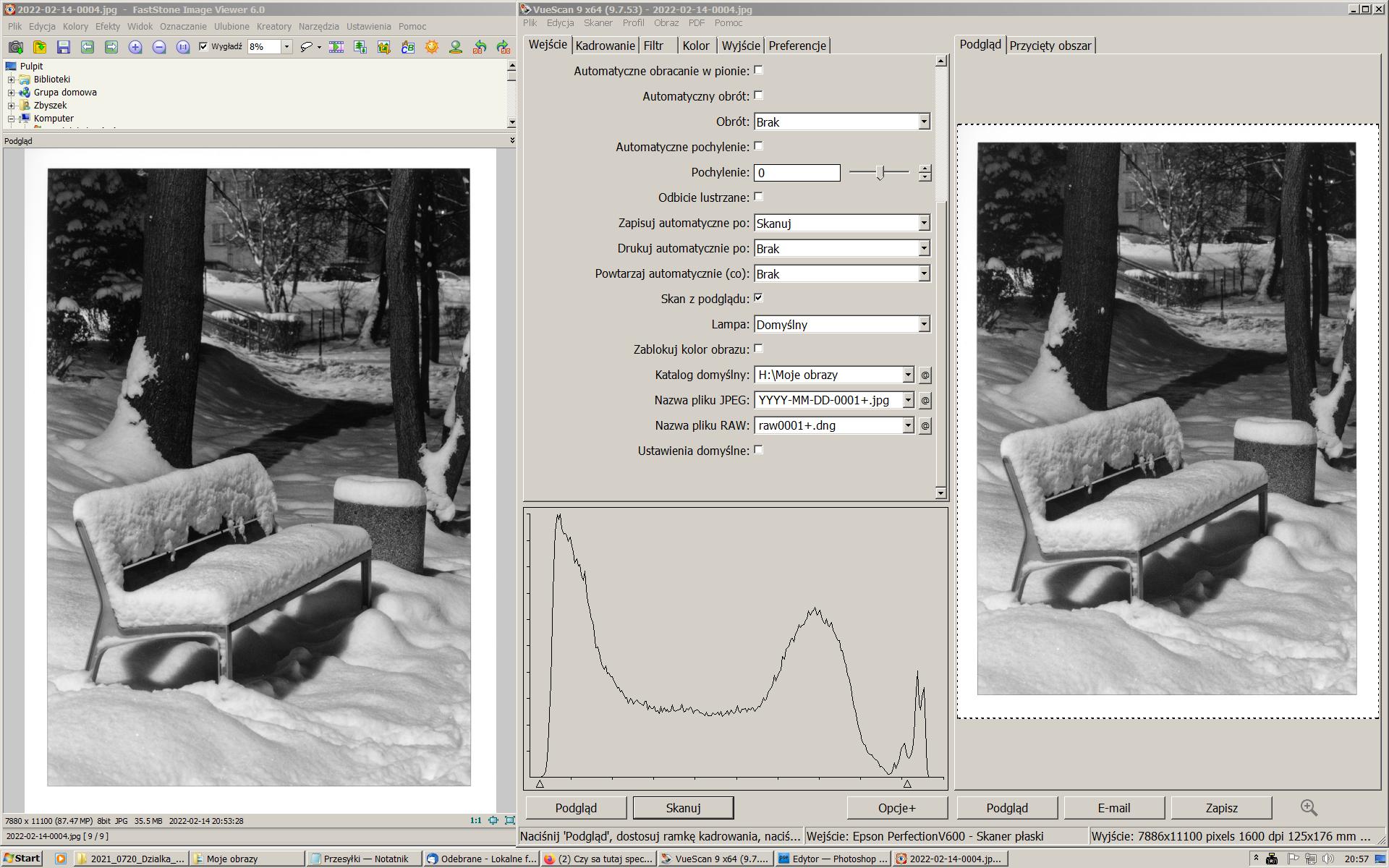This screenshot has width=1389, height=868.
Task: Click the zoom in (plus) toolbar icon
Action: coord(135,47)
